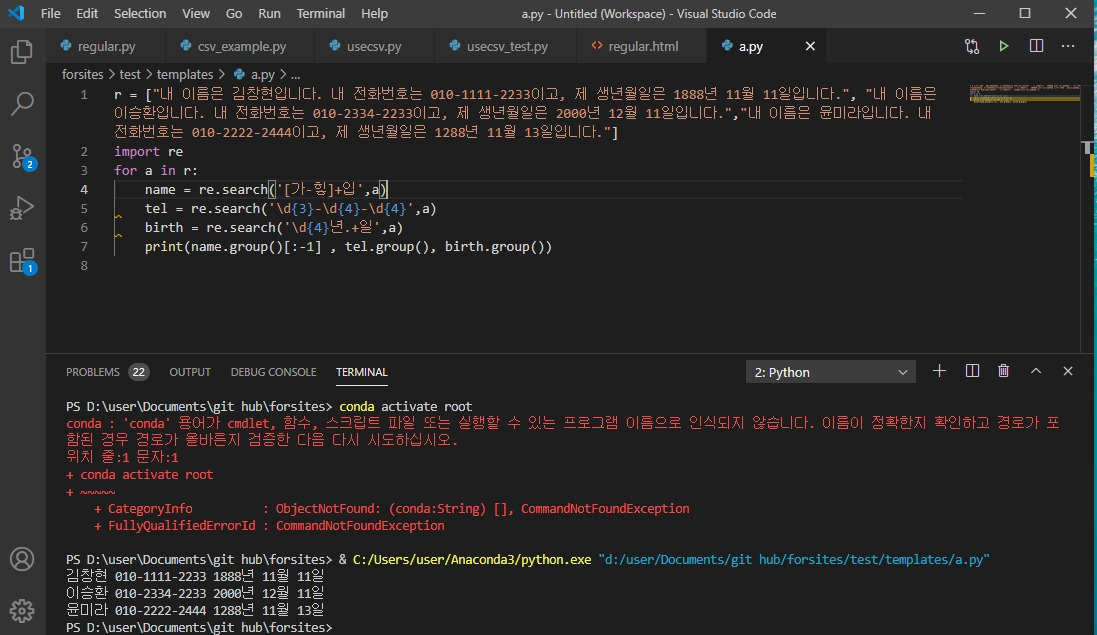Open the Accounts menu icon
1097x635 pixels.
[x=22, y=559]
